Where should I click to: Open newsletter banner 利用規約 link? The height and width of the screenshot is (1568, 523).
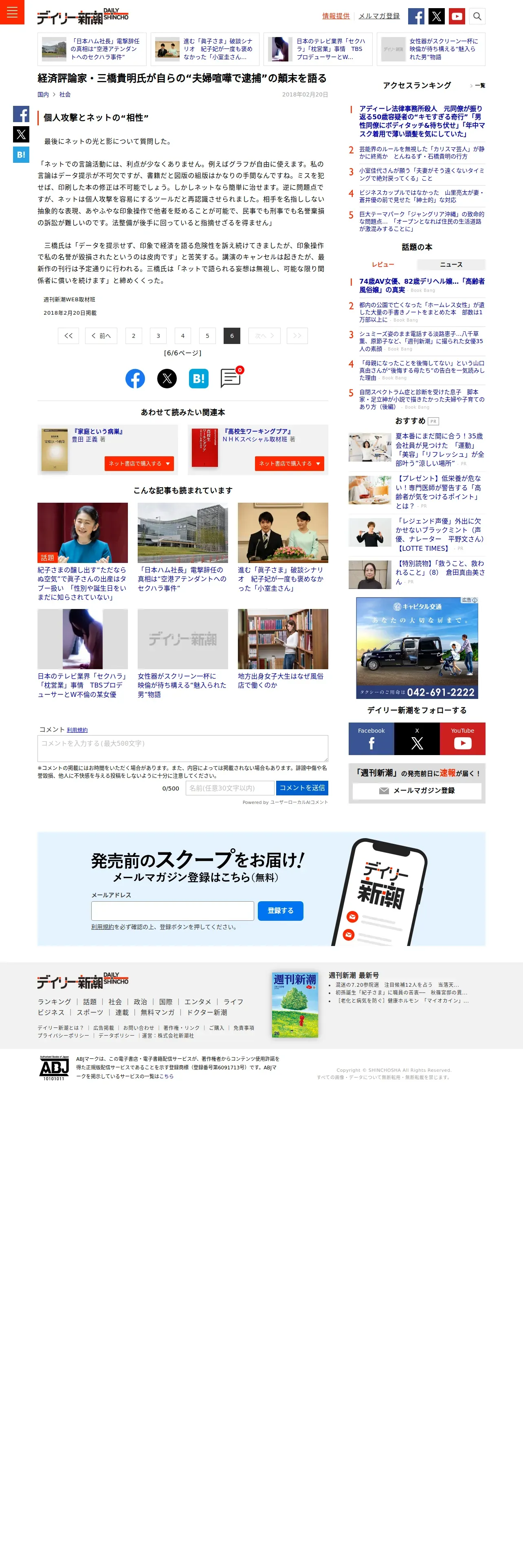(102, 927)
